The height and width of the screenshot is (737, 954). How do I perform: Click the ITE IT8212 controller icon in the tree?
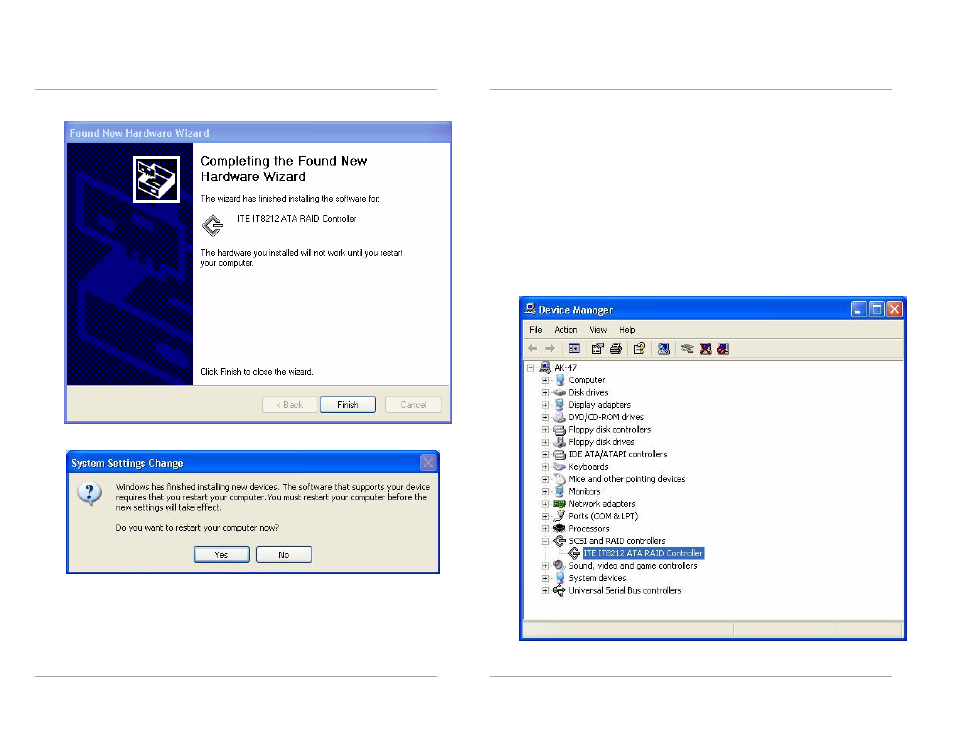click(x=574, y=553)
